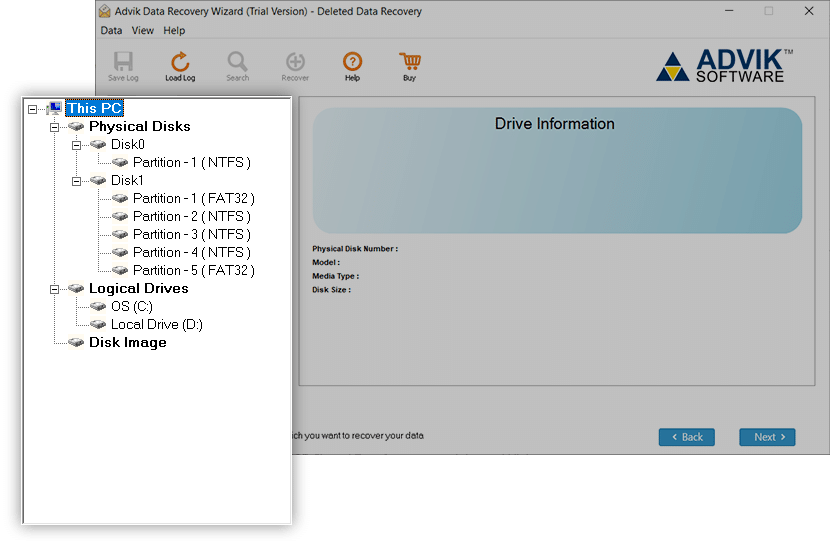Screen dimensions: 830x546
Task: Select Partition - 5 ( FAT32 ) label
Action: pyautogui.click(x=194, y=271)
